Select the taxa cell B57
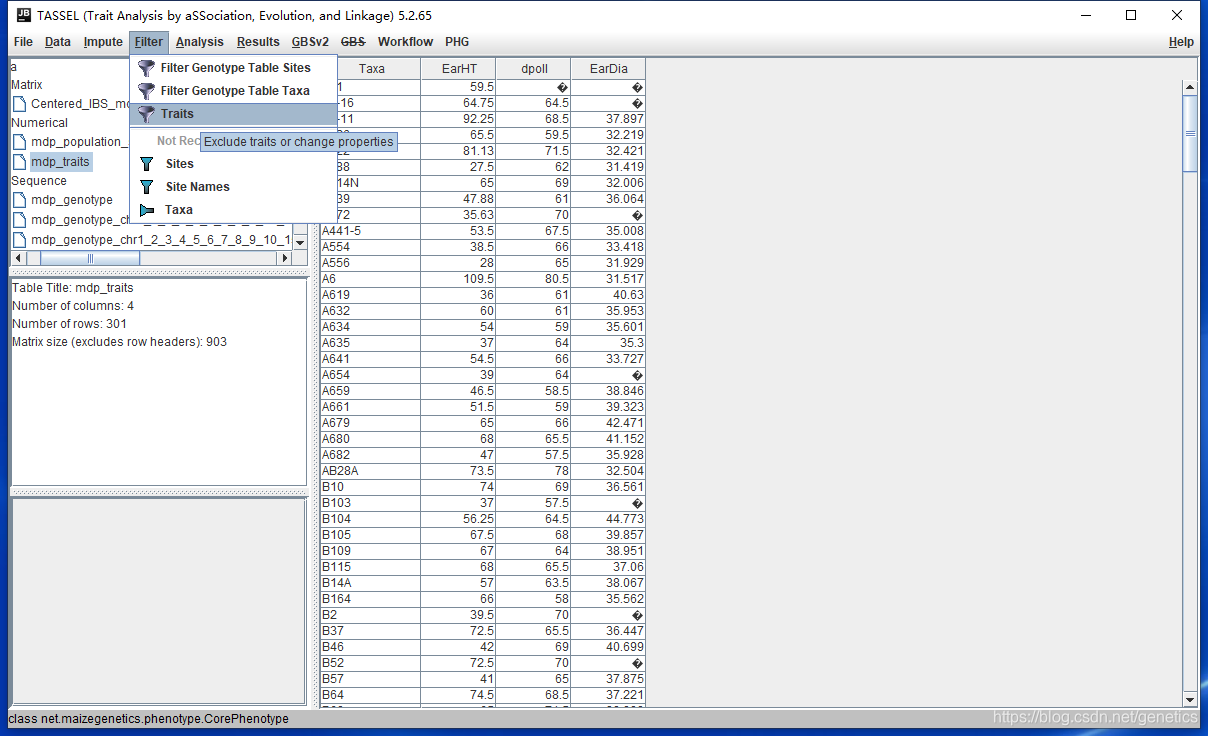The height and width of the screenshot is (736, 1208). click(x=371, y=679)
